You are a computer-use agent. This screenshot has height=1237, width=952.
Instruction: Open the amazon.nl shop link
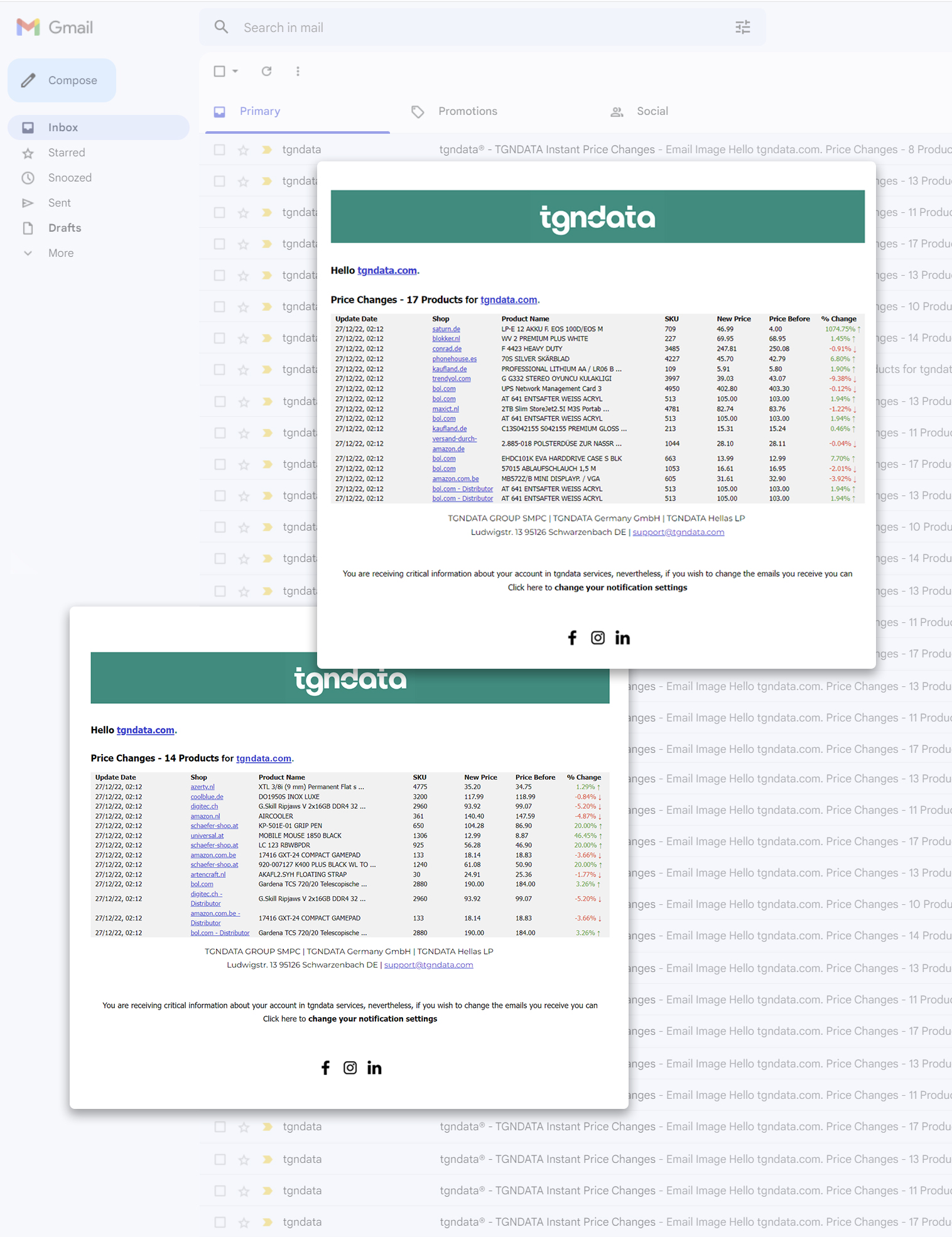(205, 816)
